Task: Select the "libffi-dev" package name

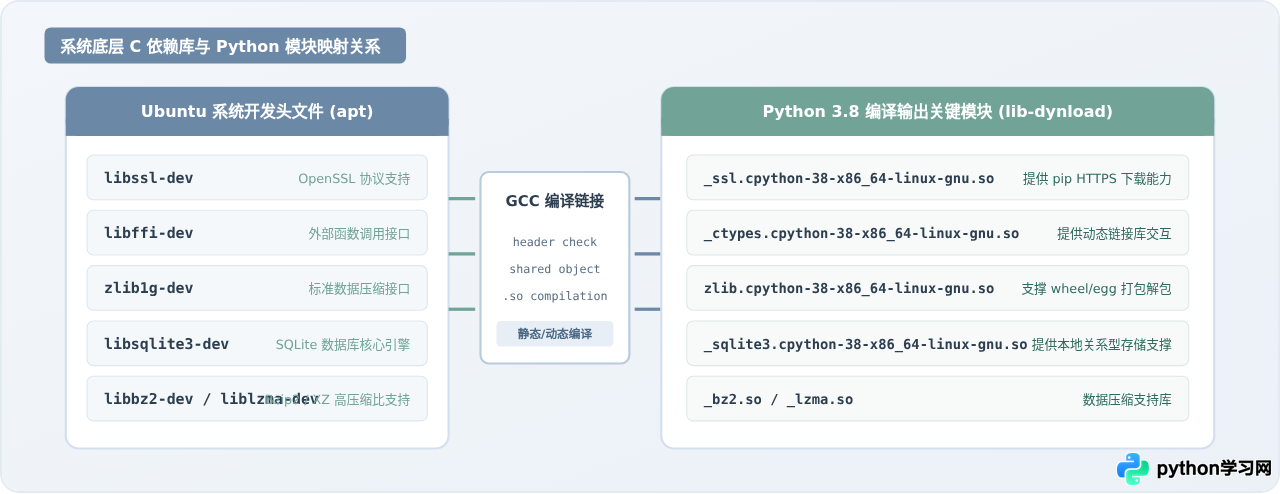Action: pos(149,233)
